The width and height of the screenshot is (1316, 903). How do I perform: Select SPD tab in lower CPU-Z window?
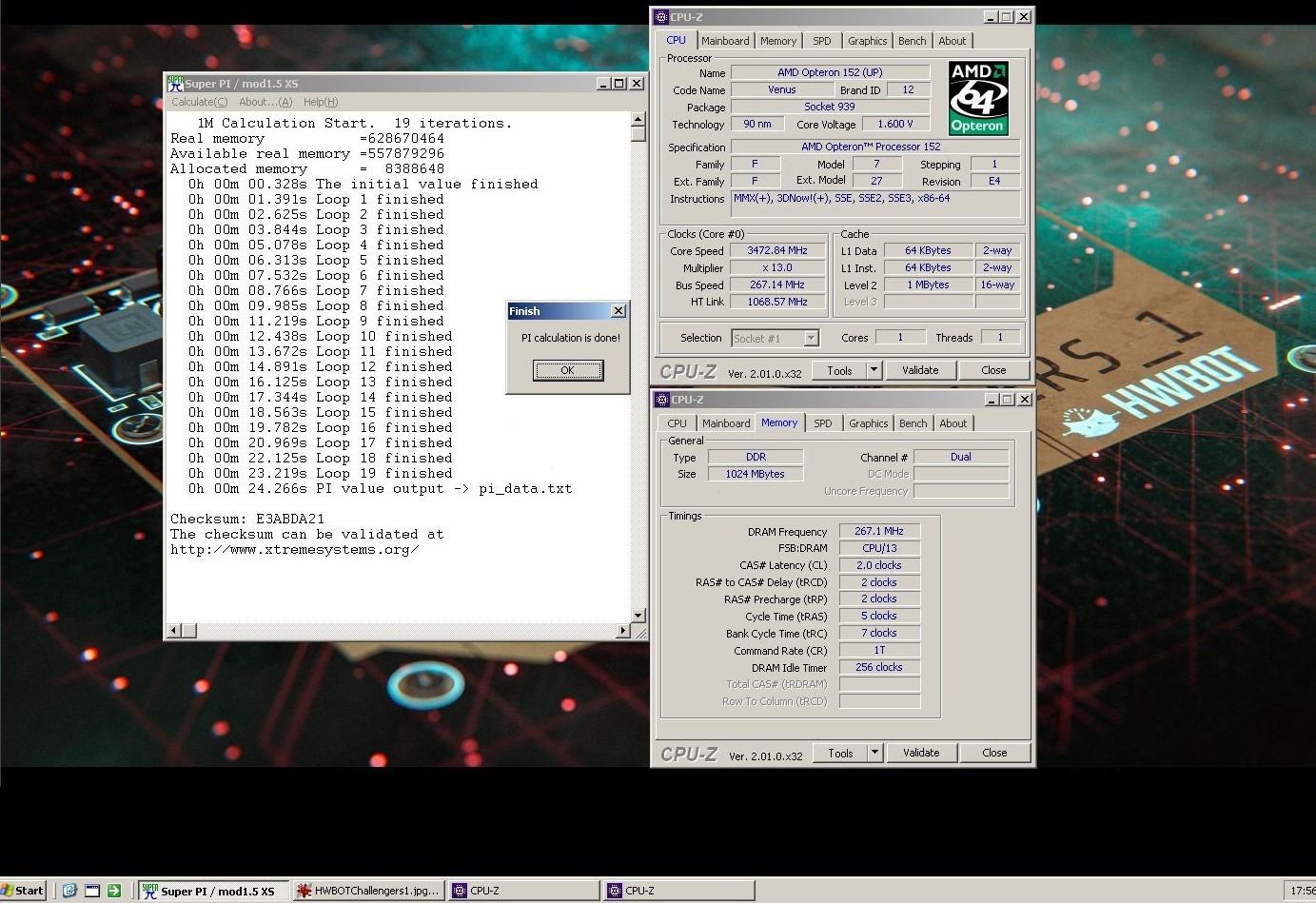pyautogui.click(x=823, y=423)
